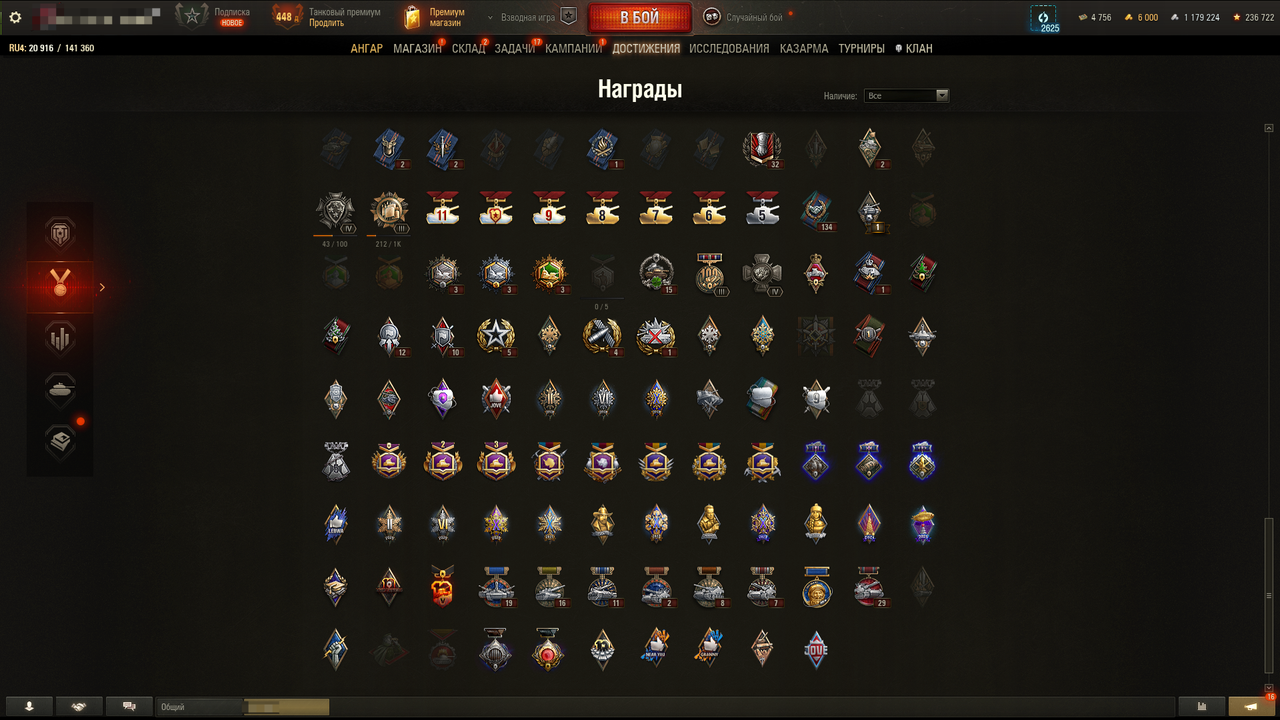
Task: Go to the КАЗАРМА tab
Action: pyautogui.click(x=804, y=48)
